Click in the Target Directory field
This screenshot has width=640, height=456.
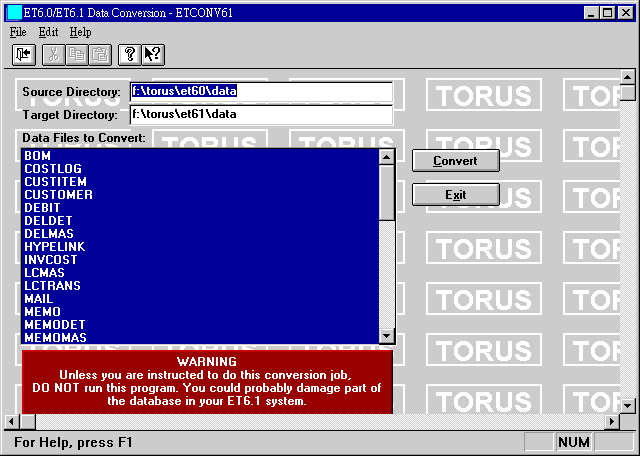[261, 114]
